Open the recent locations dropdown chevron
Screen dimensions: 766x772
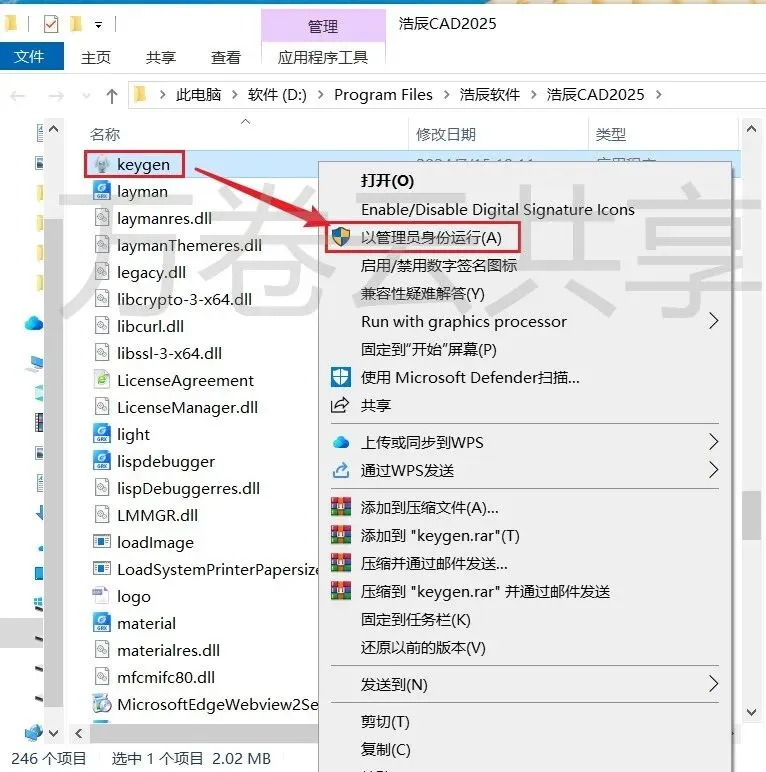(x=87, y=95)
